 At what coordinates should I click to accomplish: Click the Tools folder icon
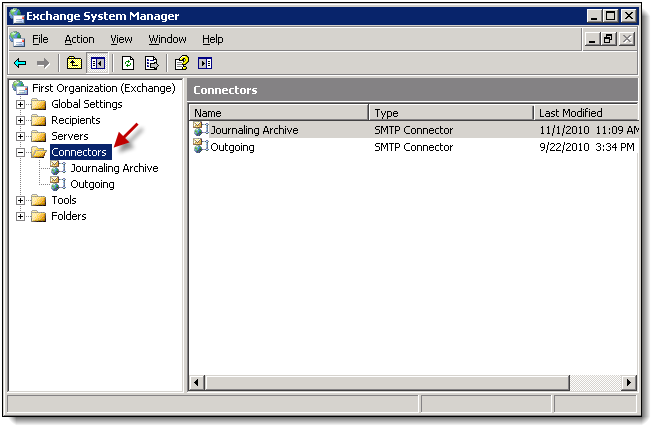coord(39,200)
